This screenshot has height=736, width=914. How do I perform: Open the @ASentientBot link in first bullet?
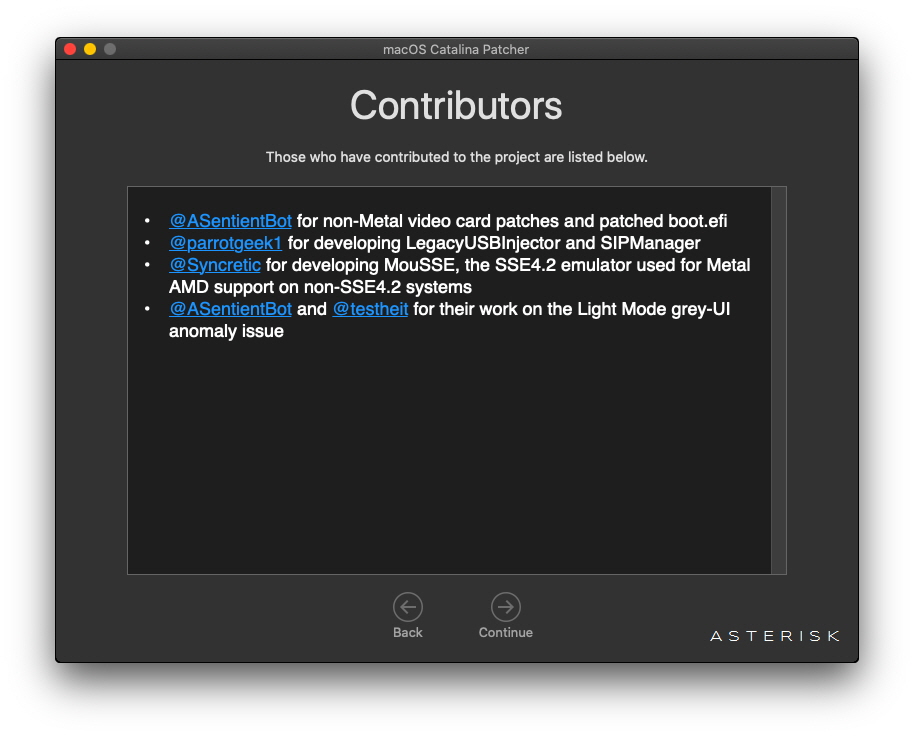point(230,221)
